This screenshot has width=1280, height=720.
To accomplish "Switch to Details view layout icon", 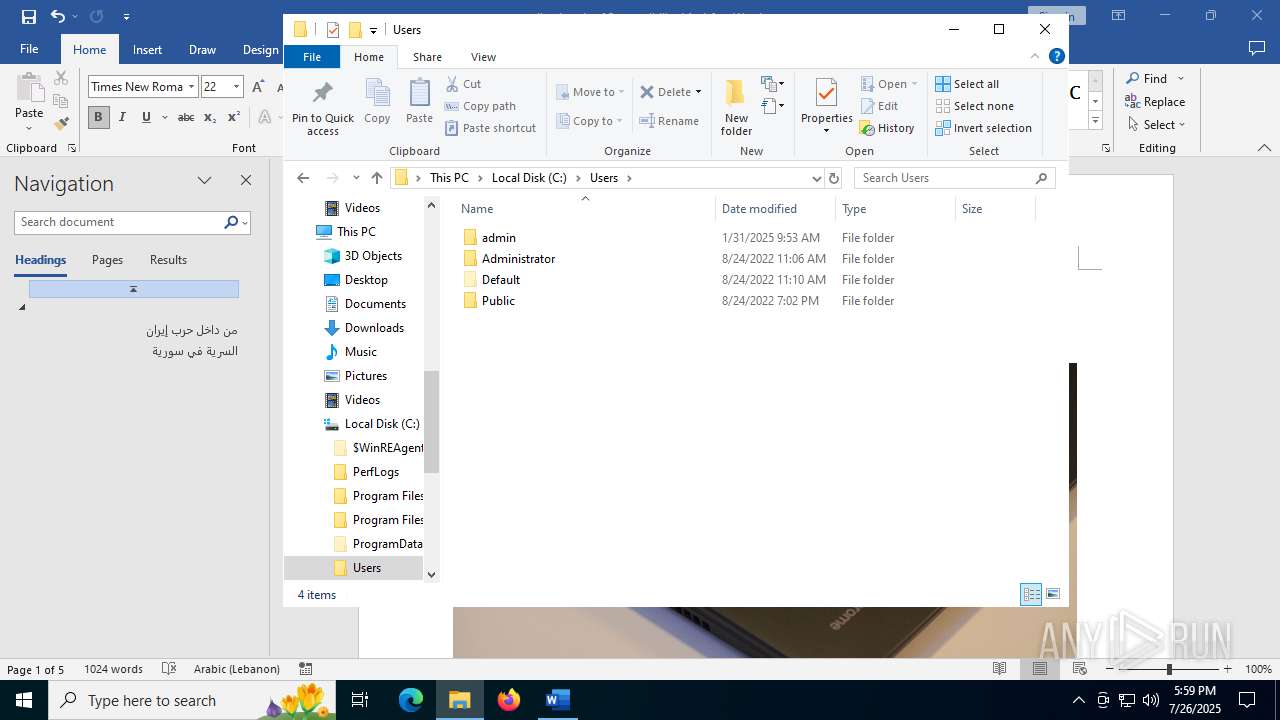I will (1031, 594).
